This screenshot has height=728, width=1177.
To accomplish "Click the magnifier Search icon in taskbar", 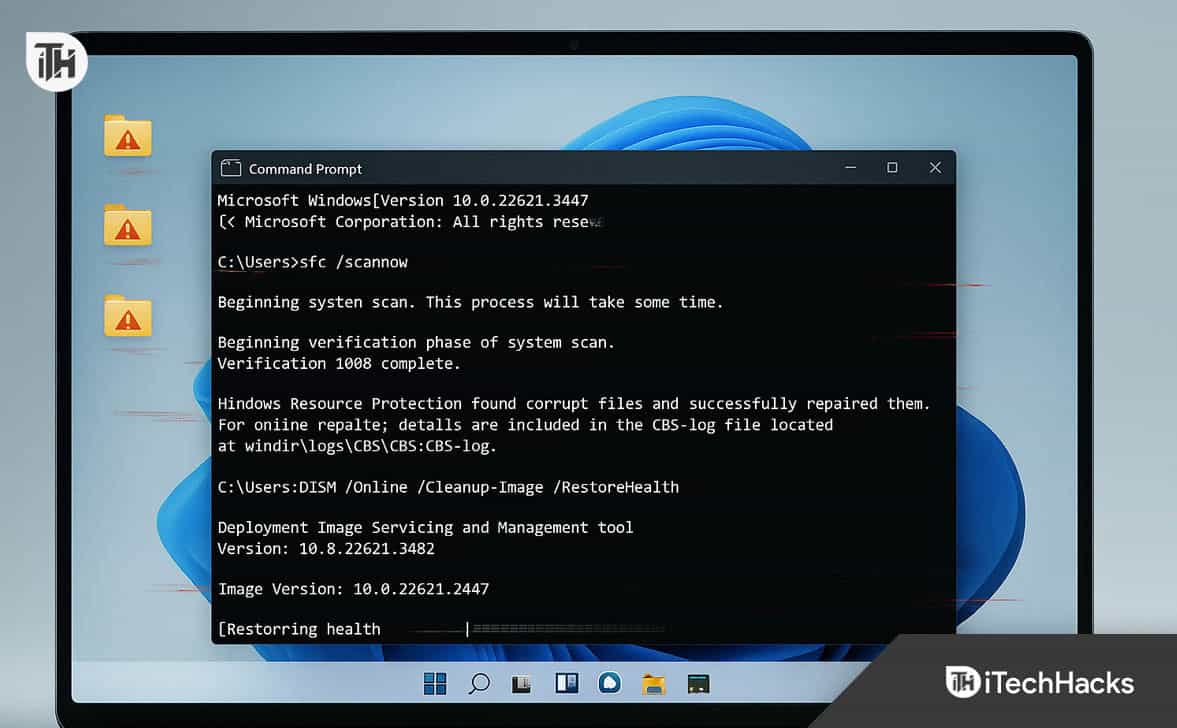I will 479,683.
